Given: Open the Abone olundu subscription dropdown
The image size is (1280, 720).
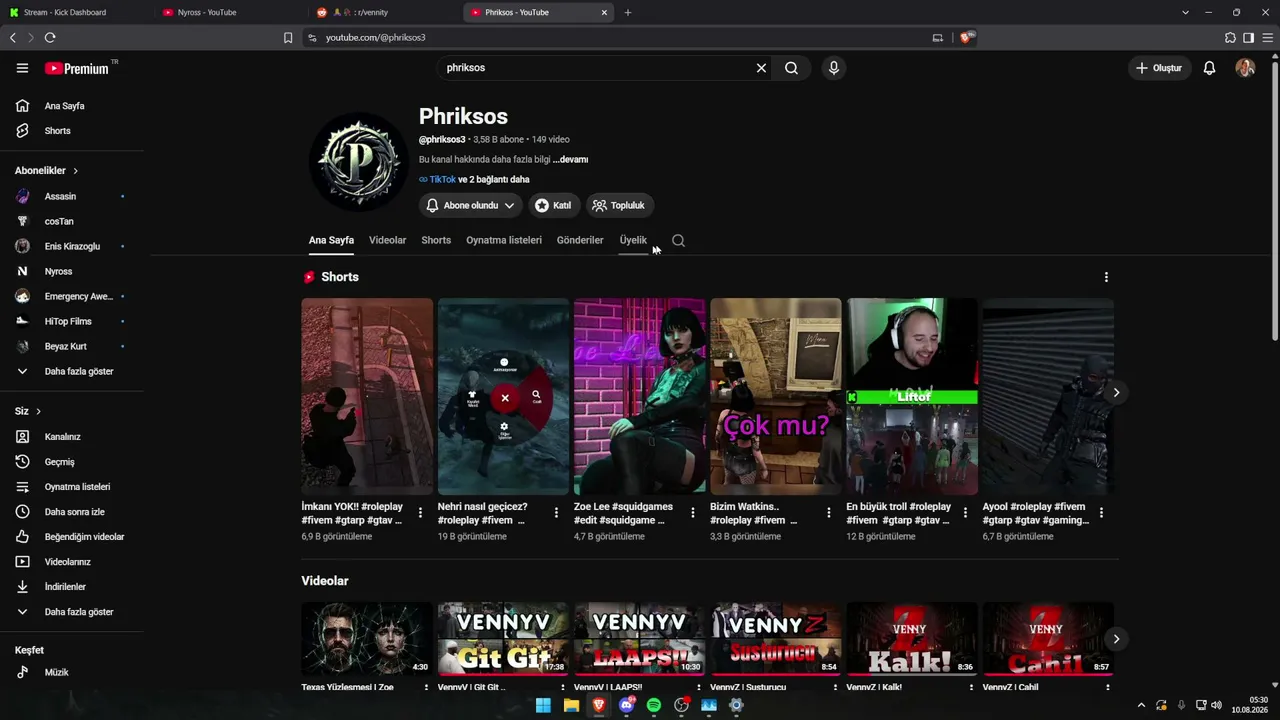Looking at the screenshot, I should coord(470,205).
